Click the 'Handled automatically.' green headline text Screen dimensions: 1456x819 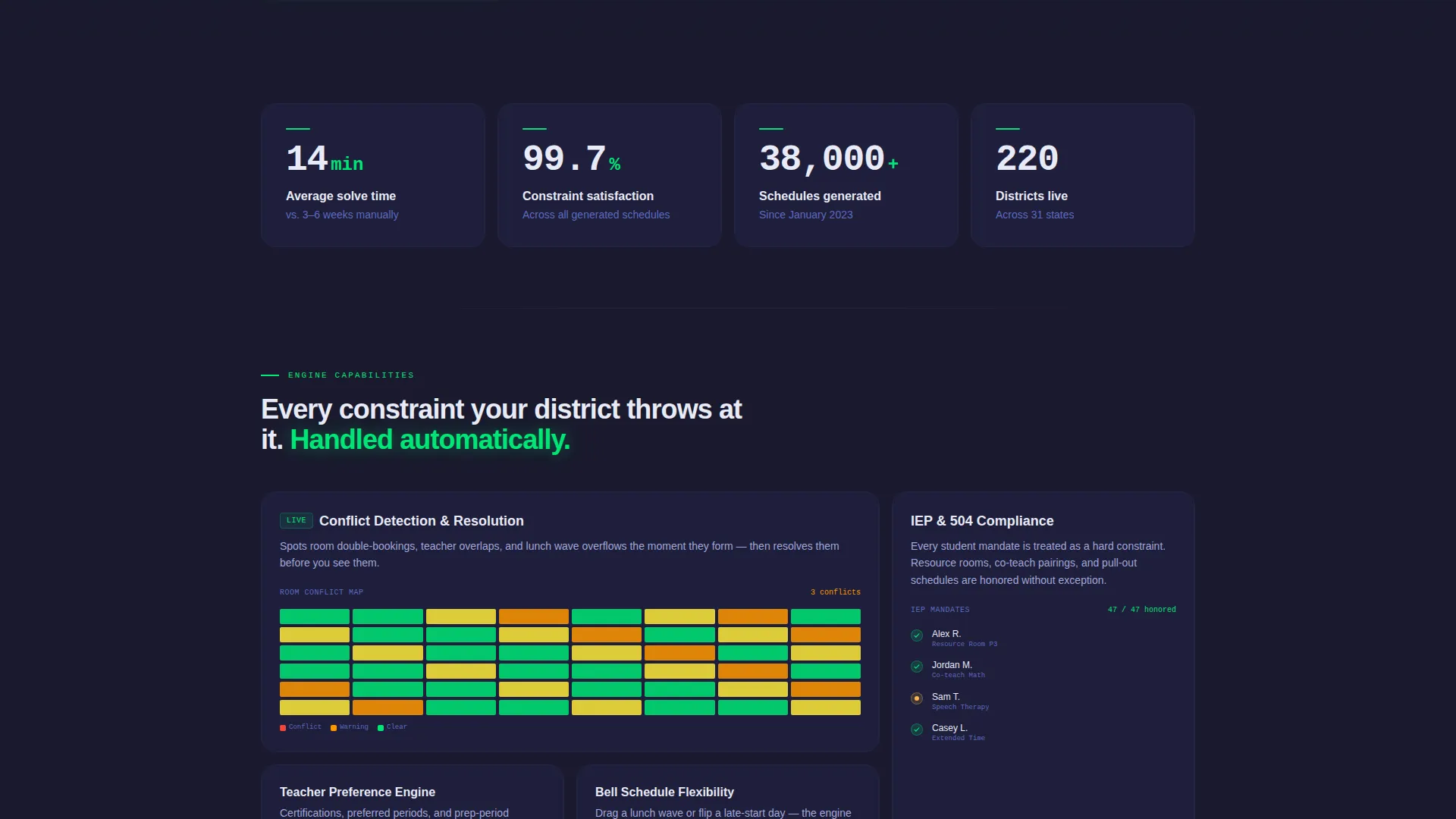(430, 440)
